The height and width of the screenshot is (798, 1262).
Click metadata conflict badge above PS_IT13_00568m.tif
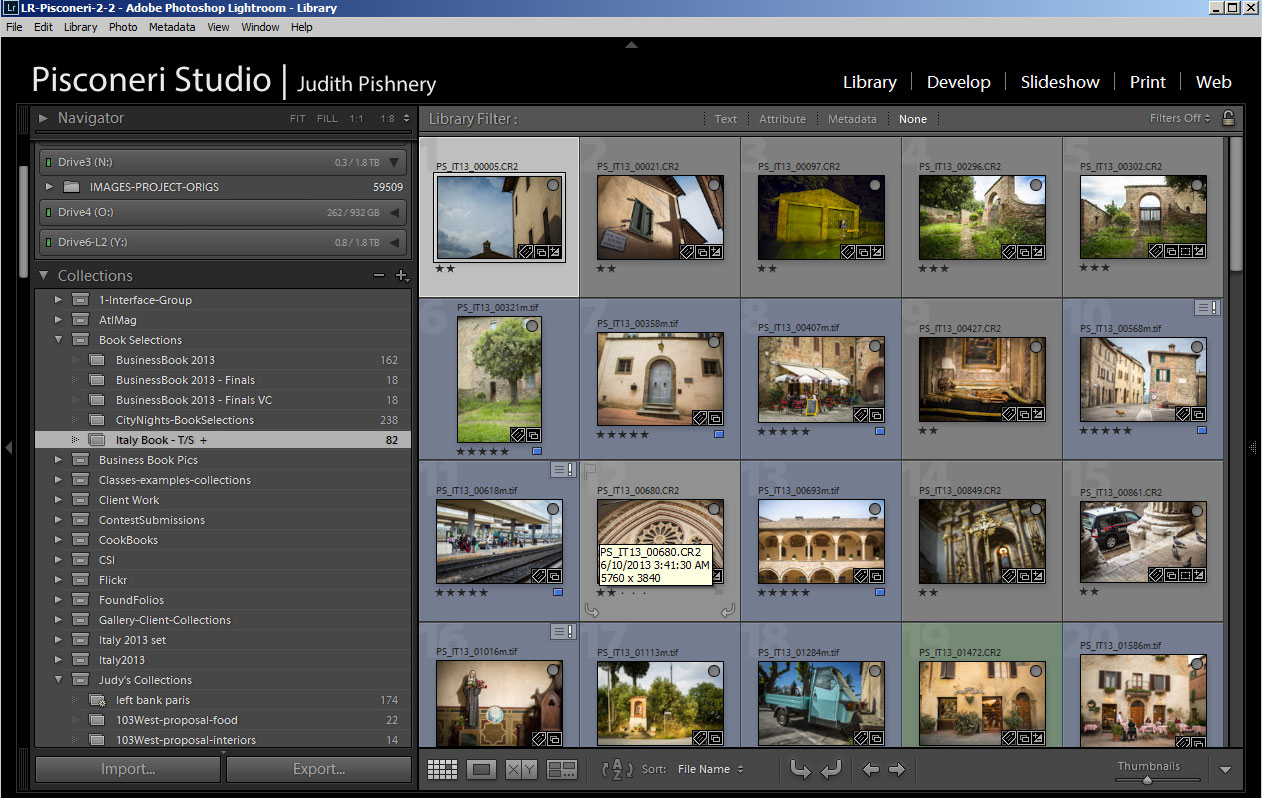click(1208, 308)
